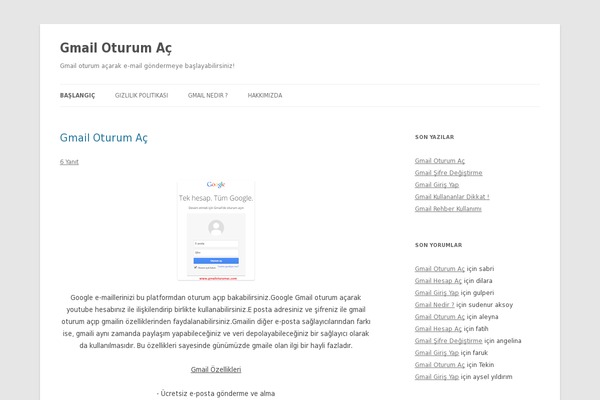
Task: Open the Gmail Oturum Aç comment by Tekin
Action: click(x=439, y=365)
